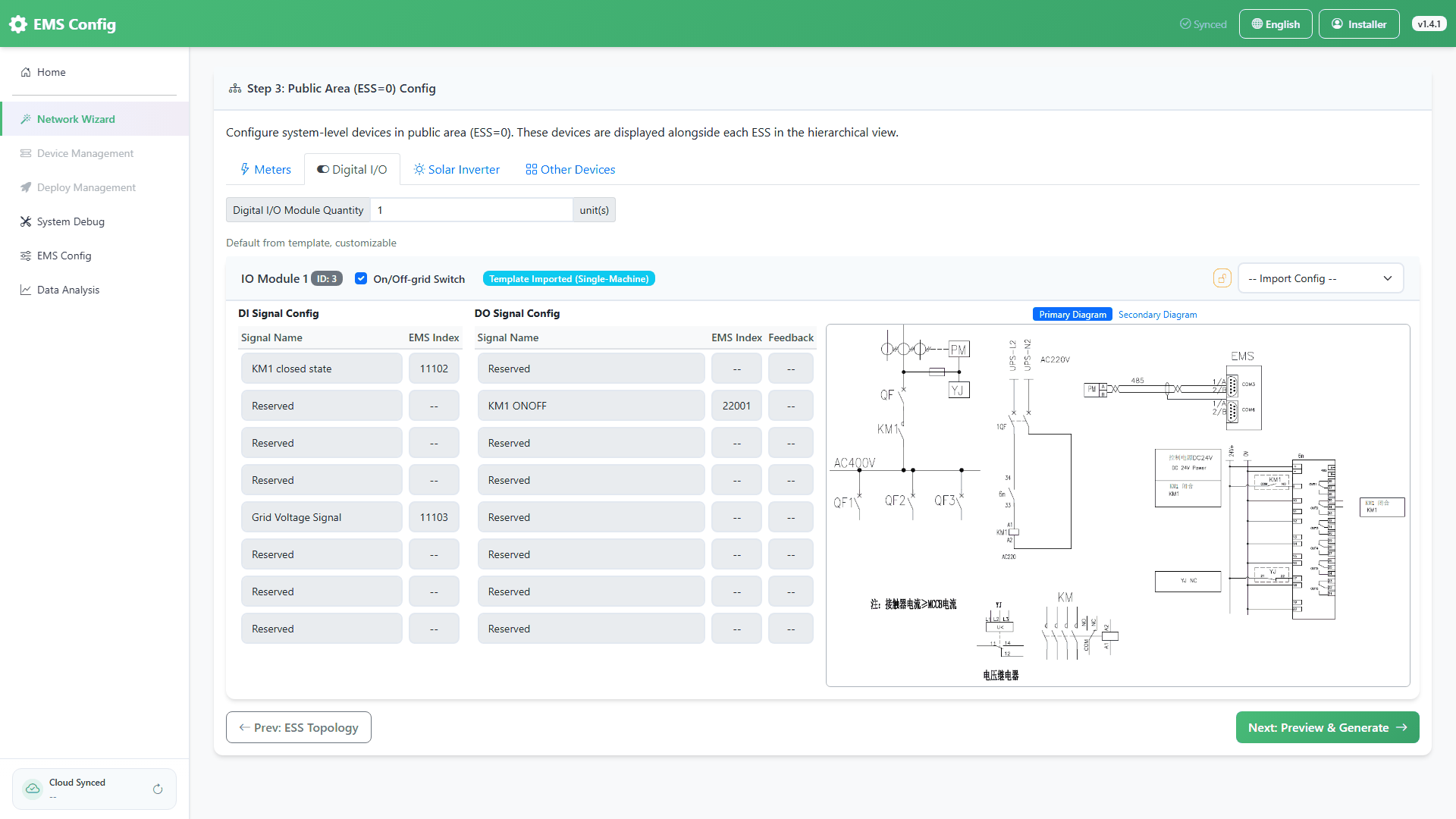
Task: Click Next: Preview & Generate button
Action: [x=1327, y=727]
